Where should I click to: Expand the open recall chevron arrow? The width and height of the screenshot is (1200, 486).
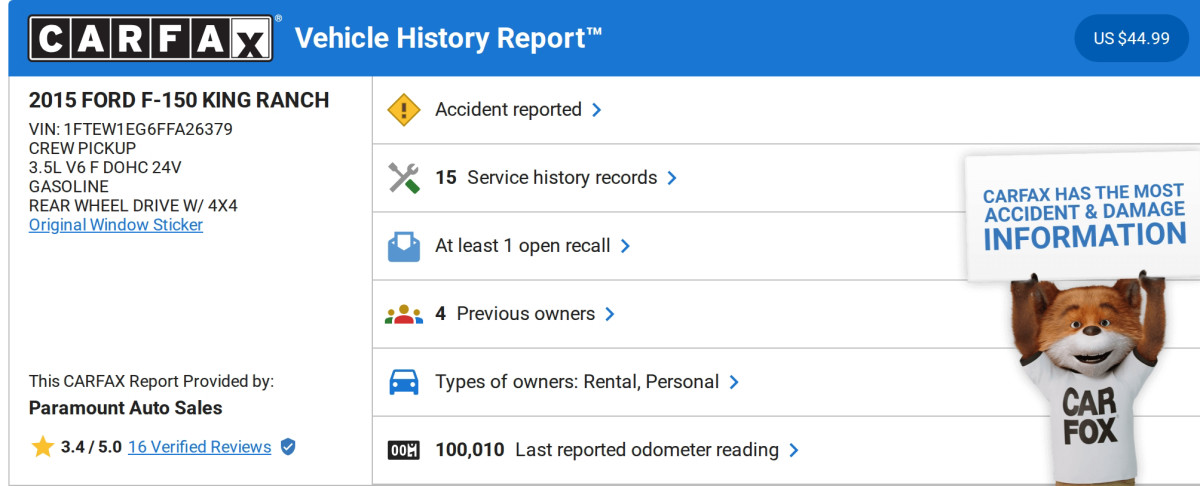(x=625, y=246)
